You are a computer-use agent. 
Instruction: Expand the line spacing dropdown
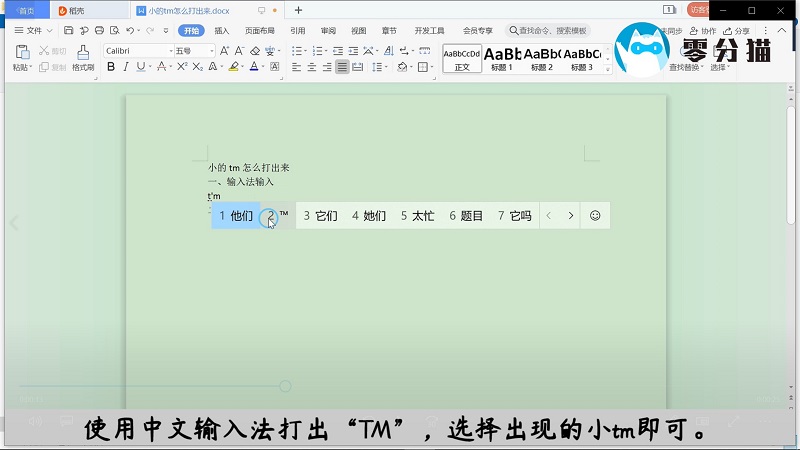[386, 67]
